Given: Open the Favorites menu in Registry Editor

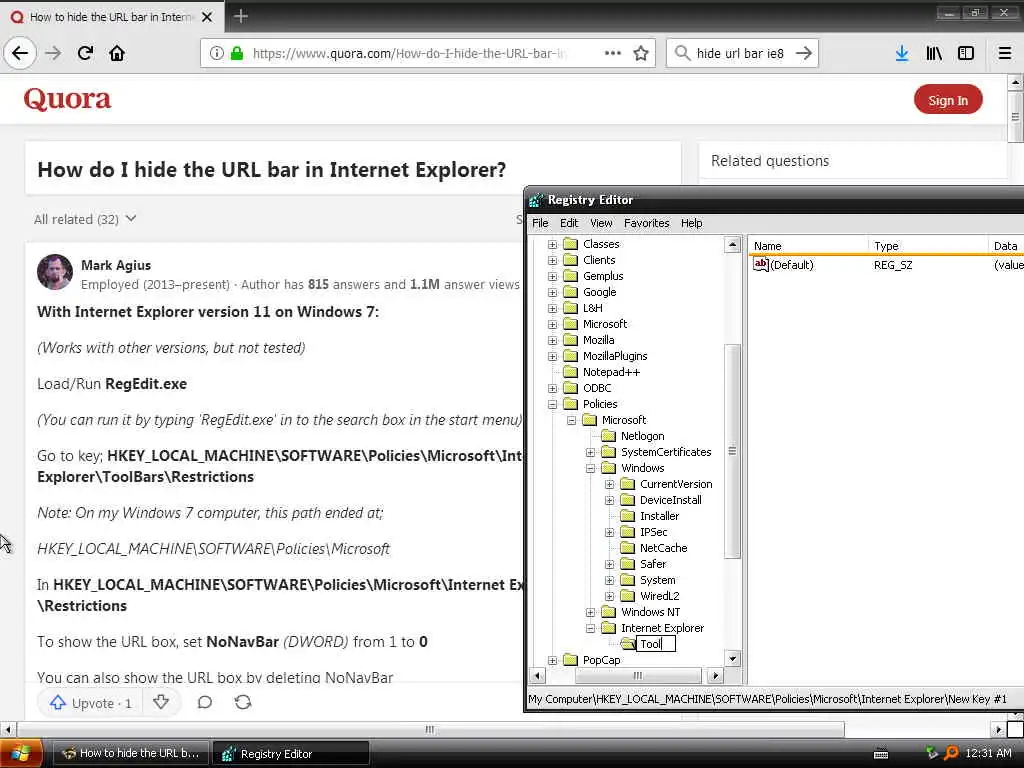Looking at the screenshot, I should 647,223.
